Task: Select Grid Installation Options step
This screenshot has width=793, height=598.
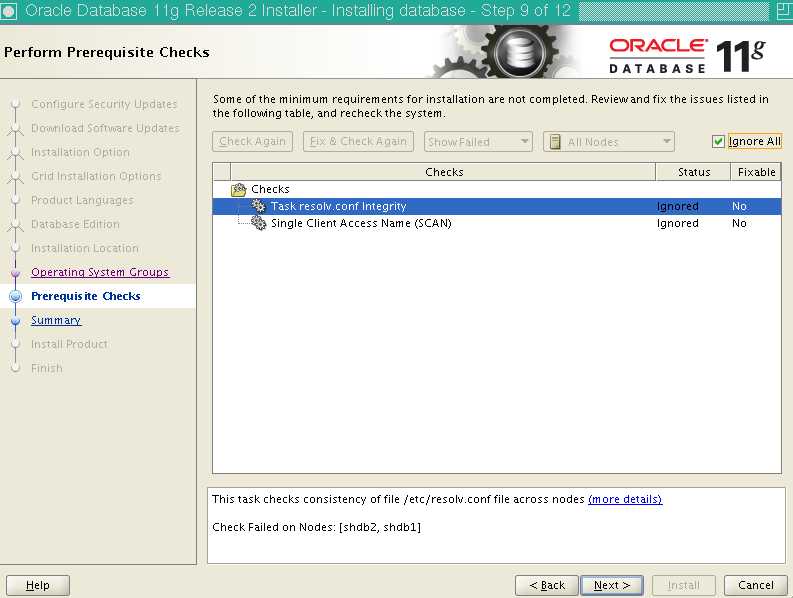Action: pos(96,176)
